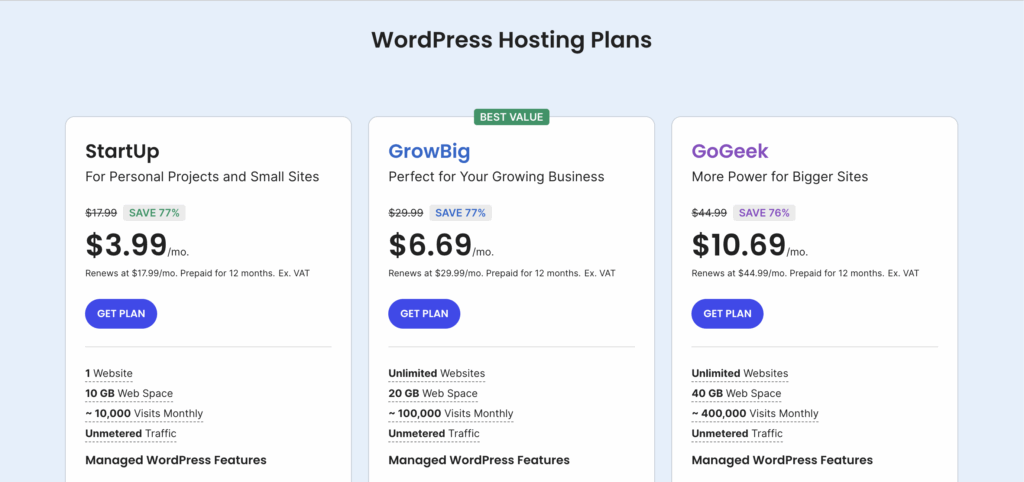This screenshot has width=1024, height=482.
Task: Click 'Unlimited Websites' in the GrowBig plan
Action: click(x=436, y=373)
